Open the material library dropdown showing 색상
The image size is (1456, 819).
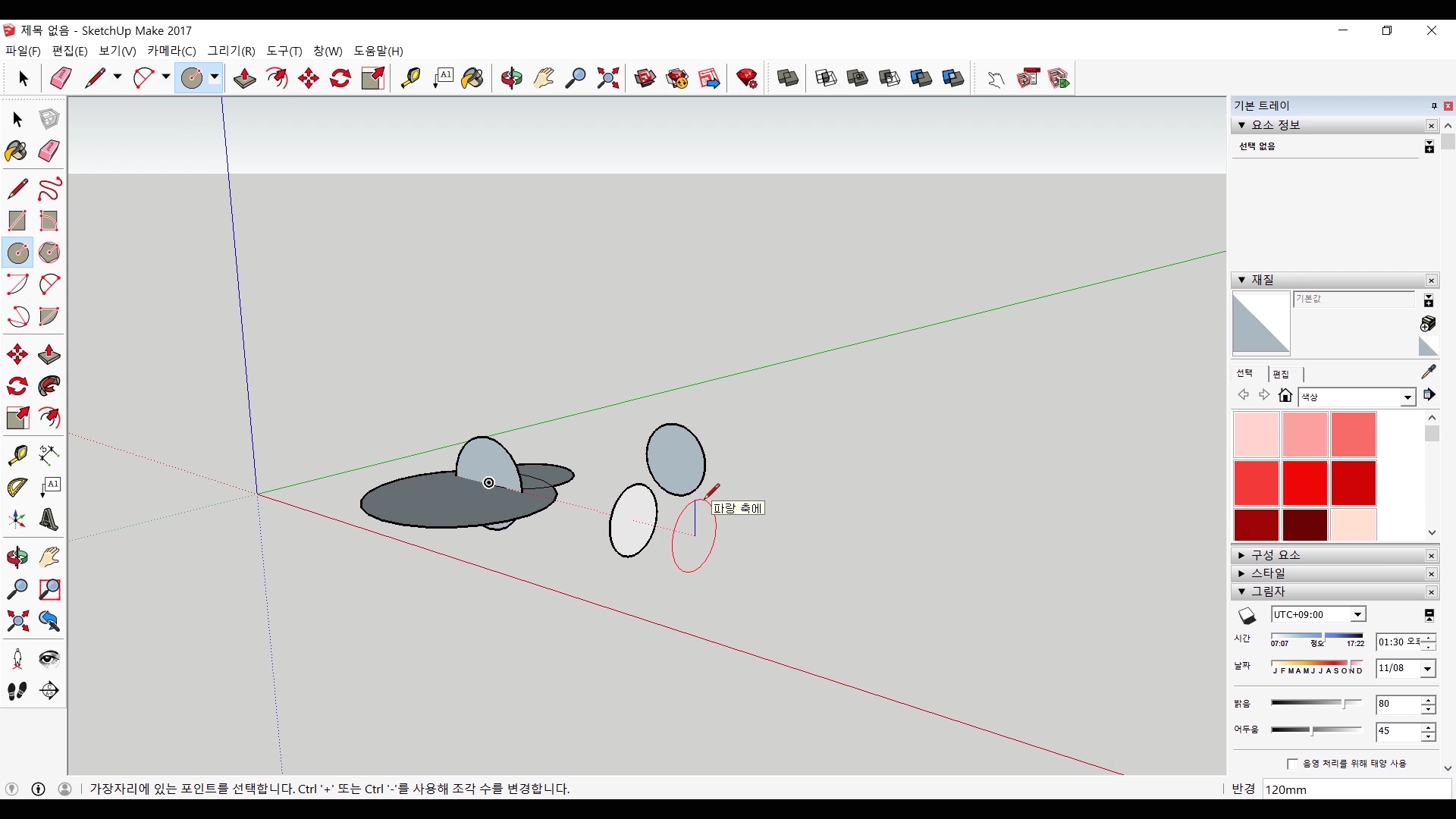point(1407,397)
